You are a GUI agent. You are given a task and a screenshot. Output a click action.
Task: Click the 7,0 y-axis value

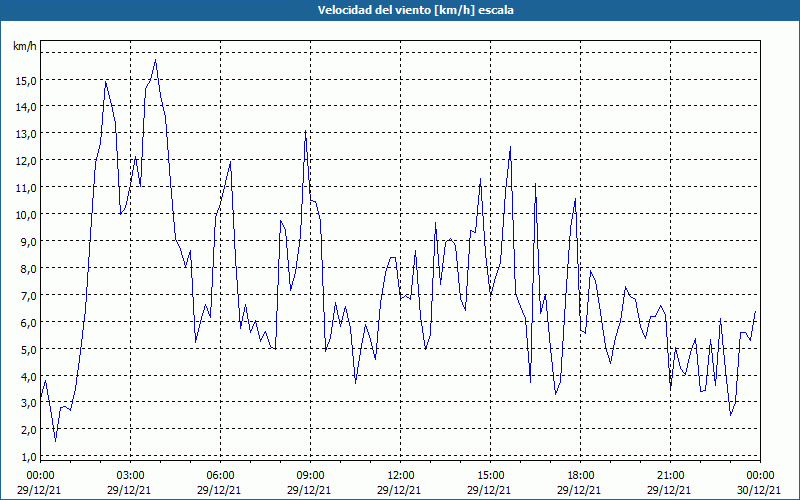(x=28, y=296)
